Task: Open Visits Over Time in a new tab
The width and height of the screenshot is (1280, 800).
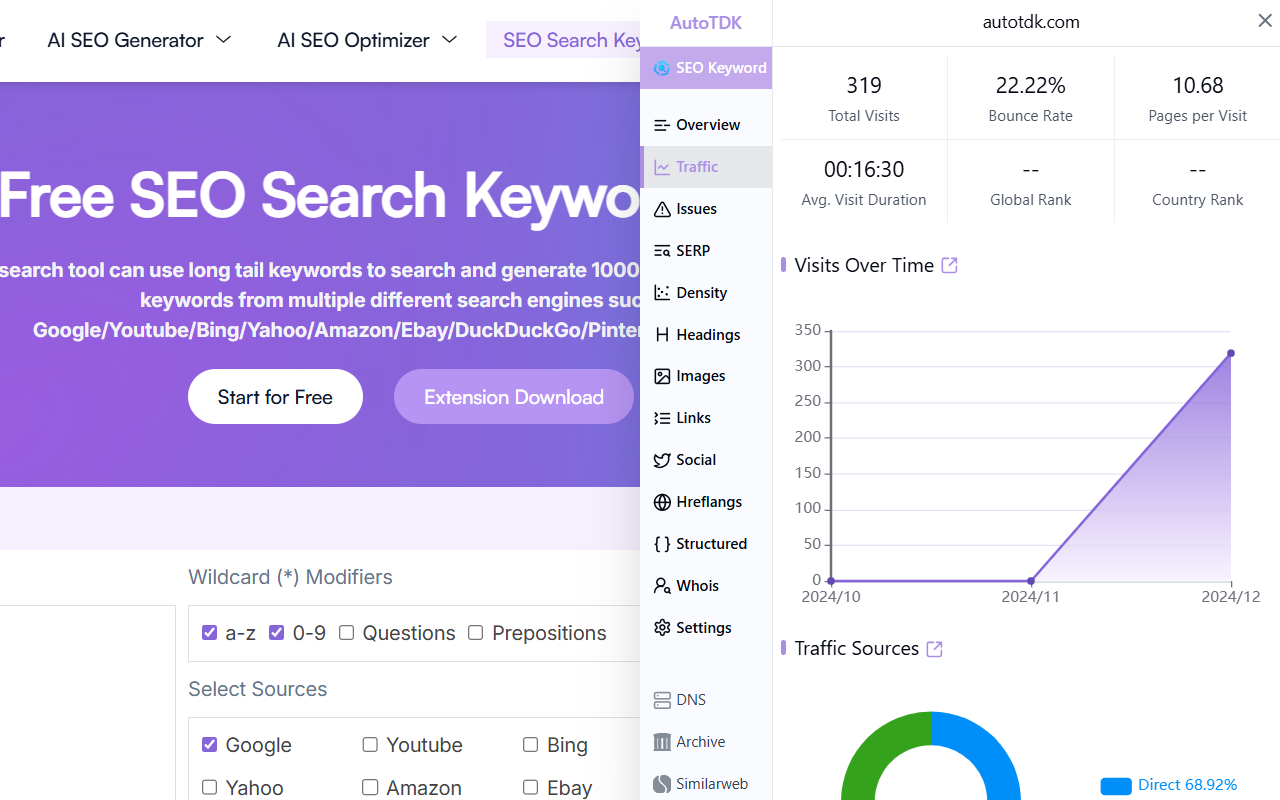Action: coord(947,264)
